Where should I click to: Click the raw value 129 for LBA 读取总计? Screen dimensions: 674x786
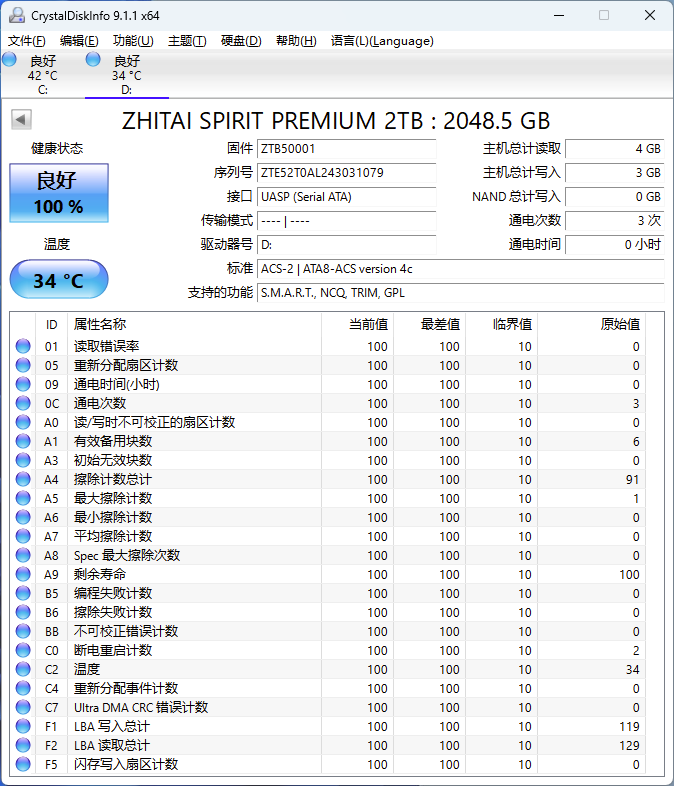pos(629,745)
